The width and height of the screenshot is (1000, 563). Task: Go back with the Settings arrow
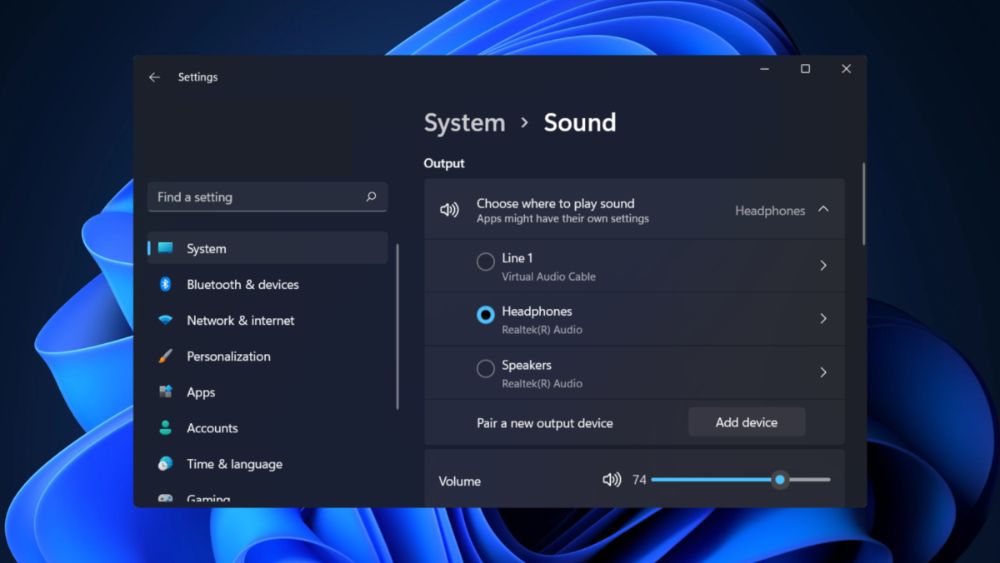click(154, 77)
